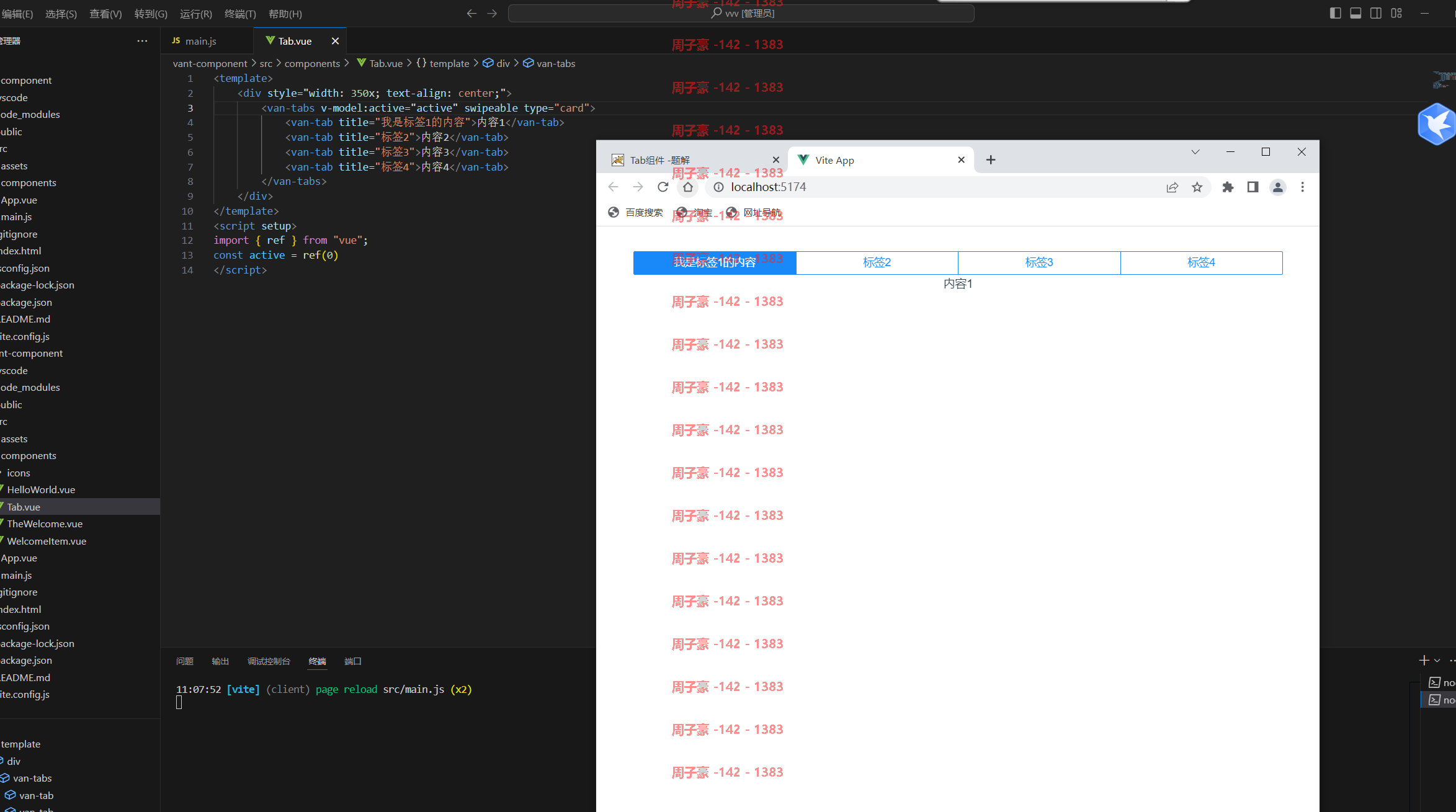Click vant-component in breadcrumb path

tap(210, 63)
